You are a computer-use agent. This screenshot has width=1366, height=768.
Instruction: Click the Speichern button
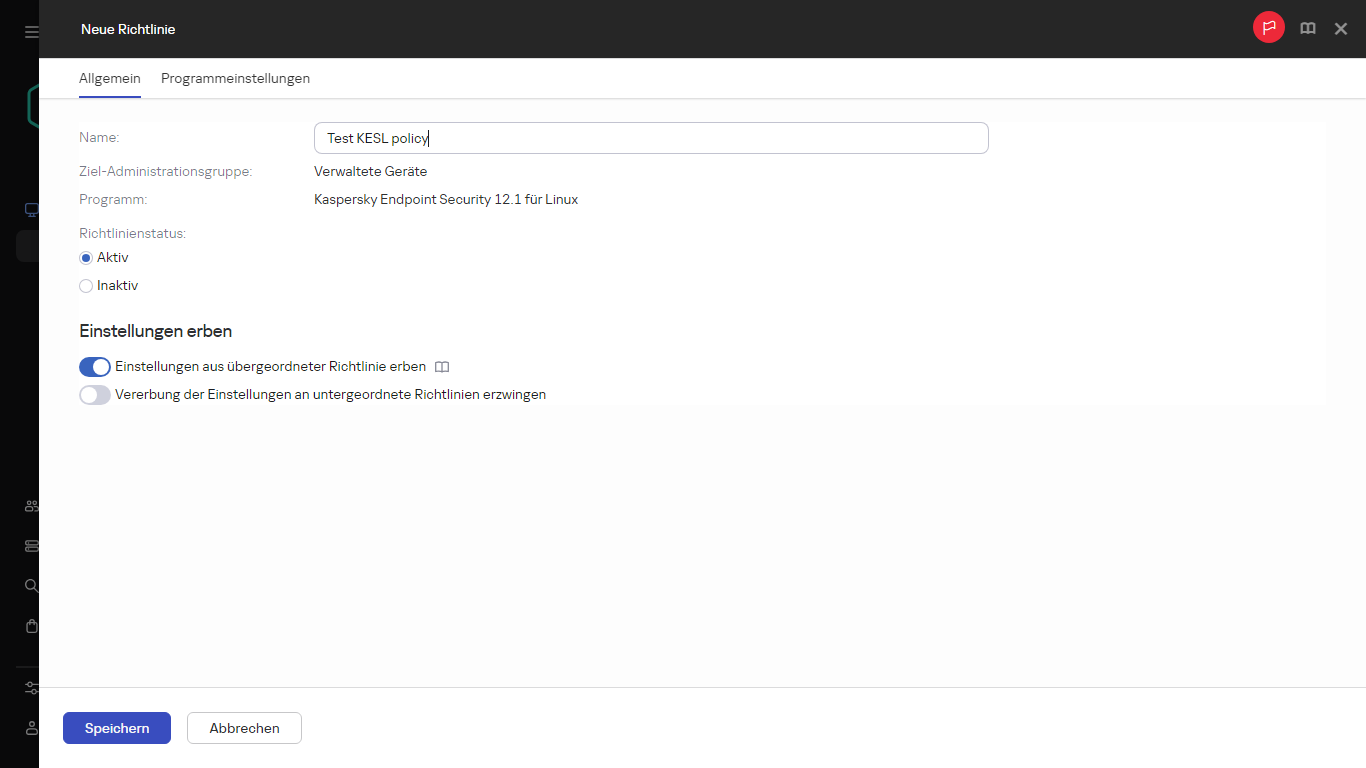click(x=117, y=728)
